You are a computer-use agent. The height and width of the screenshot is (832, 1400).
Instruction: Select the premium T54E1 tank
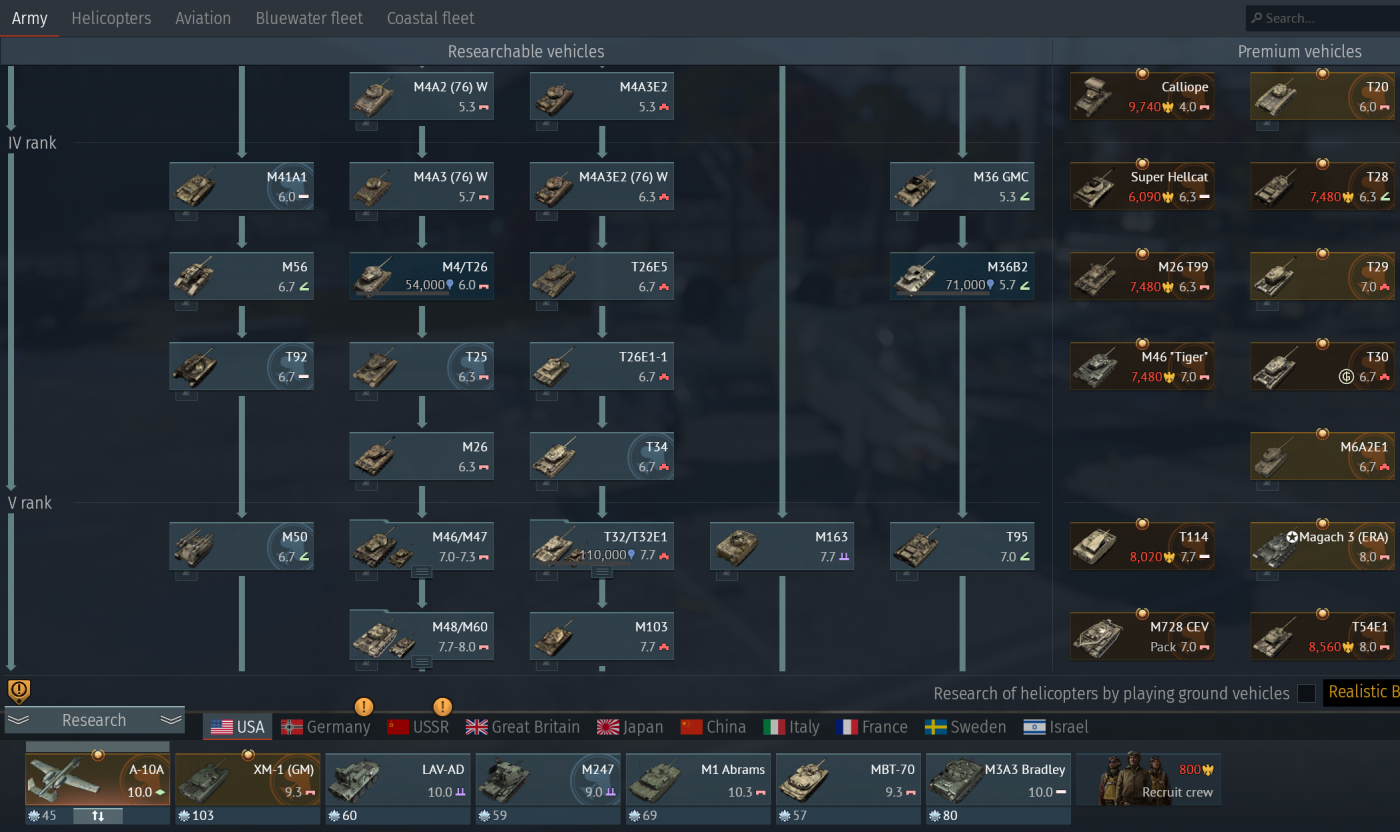[x=1322, y=636]
